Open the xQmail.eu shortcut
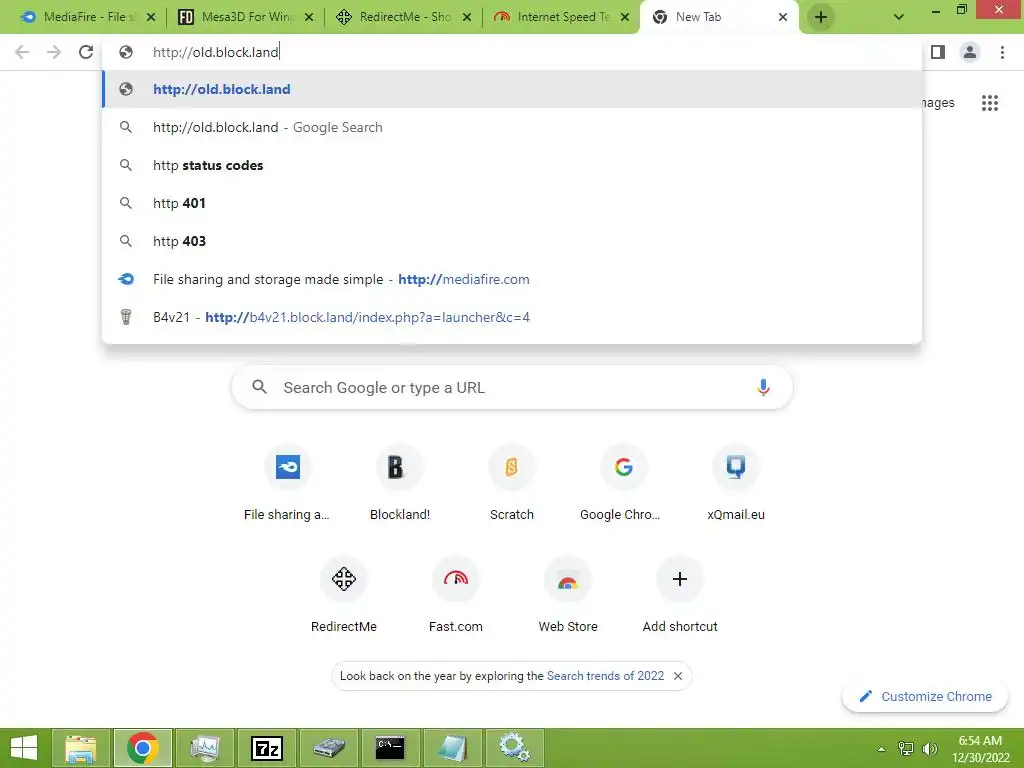The width and height of the screenshot is (1024, 768). (x=735, y=483)
